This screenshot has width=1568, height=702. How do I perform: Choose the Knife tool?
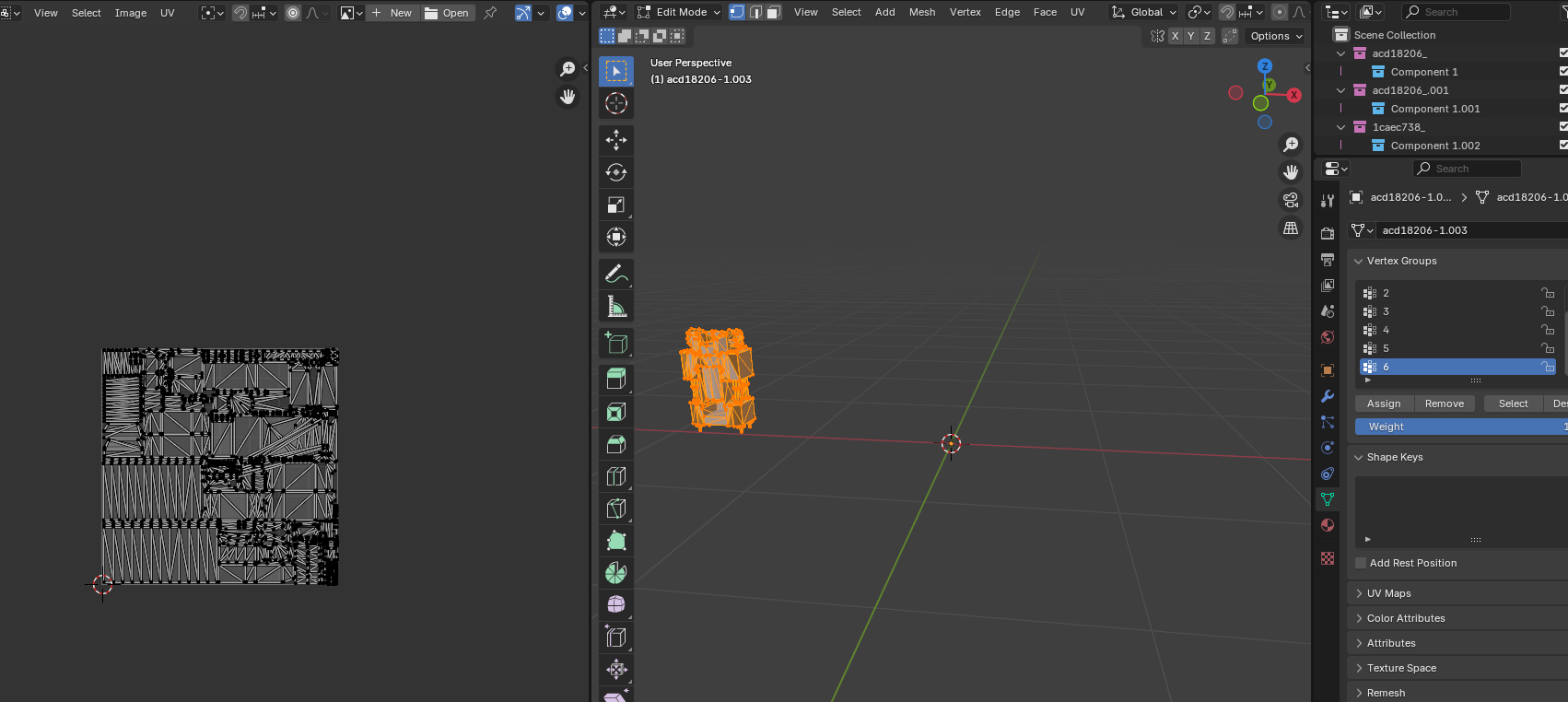tap(616, 509)
